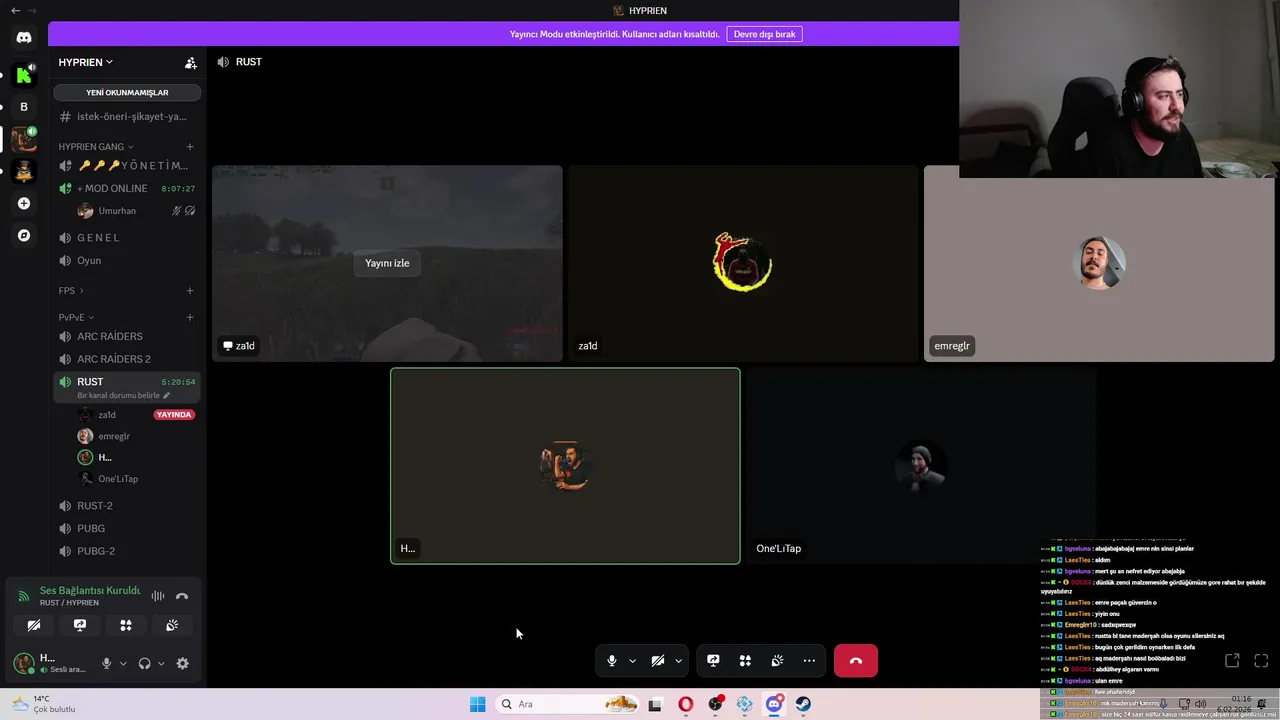Set channel status via Bir kanal durumu belirle
This screenshot has height=720, width=1280.
point(124,395)
